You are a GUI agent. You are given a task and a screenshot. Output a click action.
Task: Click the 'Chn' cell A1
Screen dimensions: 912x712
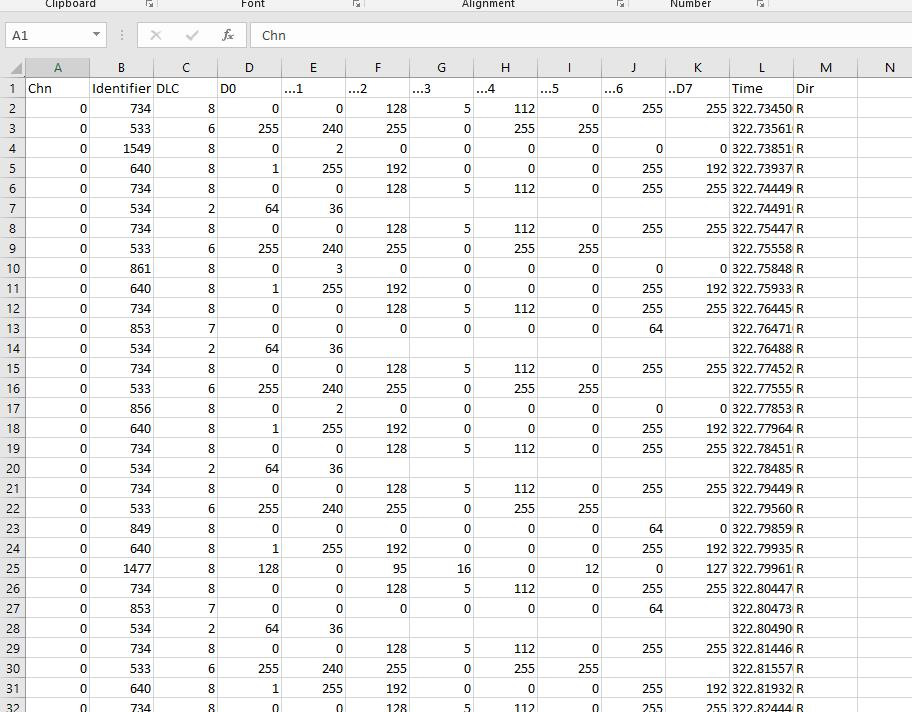point(58,88)
